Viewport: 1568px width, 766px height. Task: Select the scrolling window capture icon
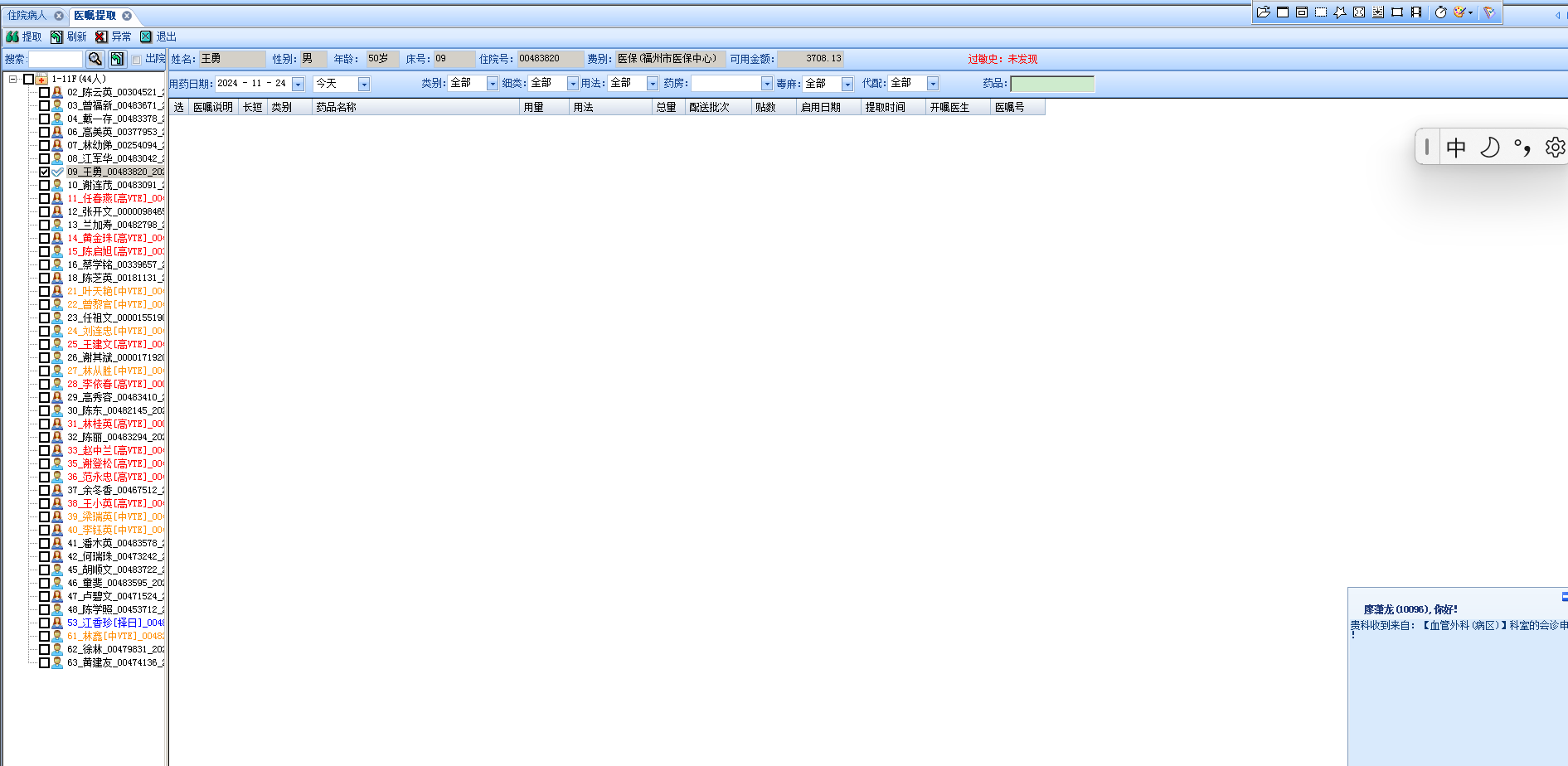click(1378, 12)
